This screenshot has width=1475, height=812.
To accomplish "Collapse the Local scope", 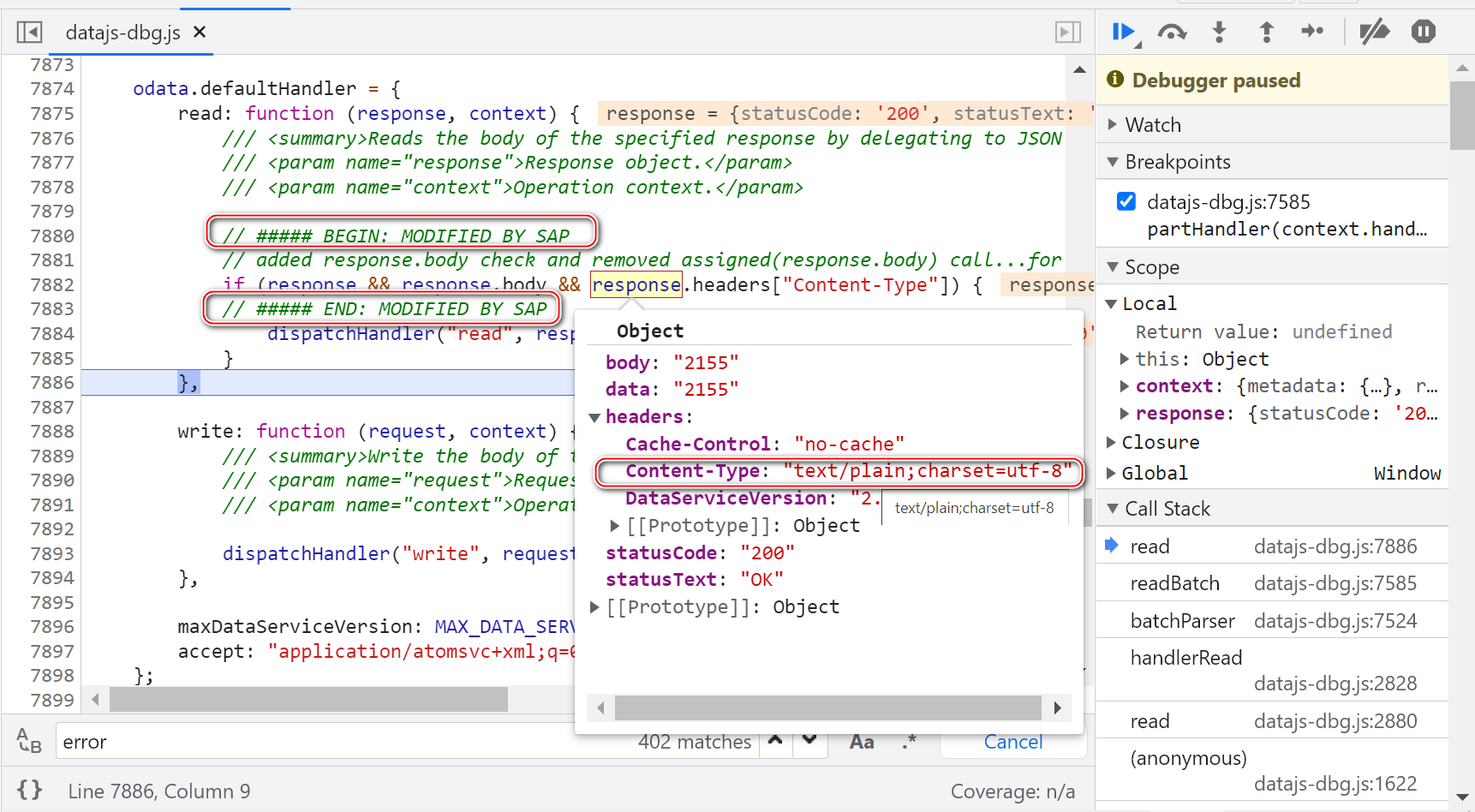I will point(1112,304).
